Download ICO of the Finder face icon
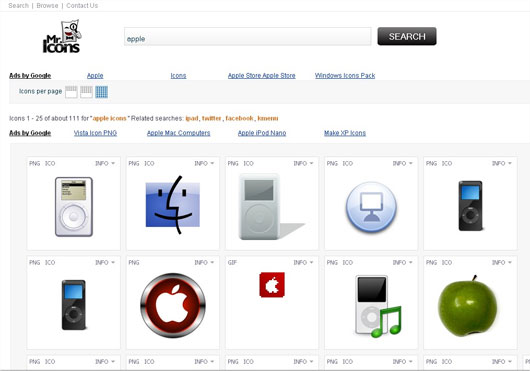 (x=149, y=164)
